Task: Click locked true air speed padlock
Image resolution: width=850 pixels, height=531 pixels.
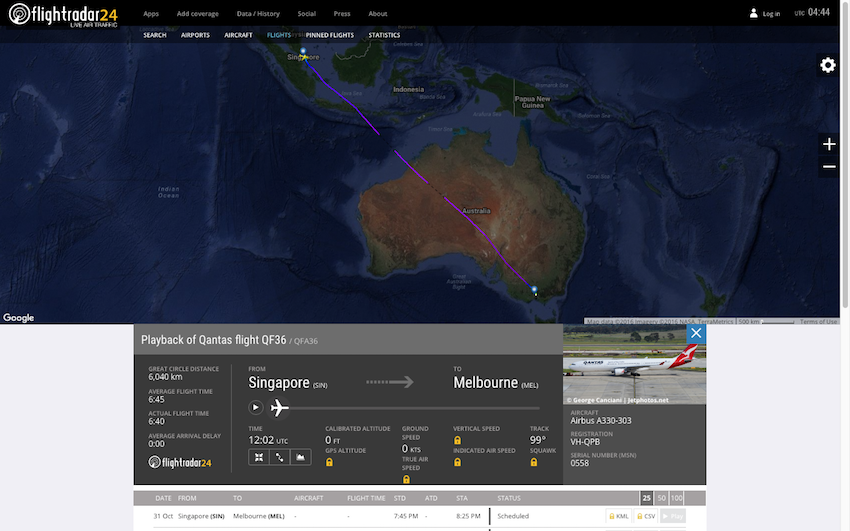Action: point(406,480)
